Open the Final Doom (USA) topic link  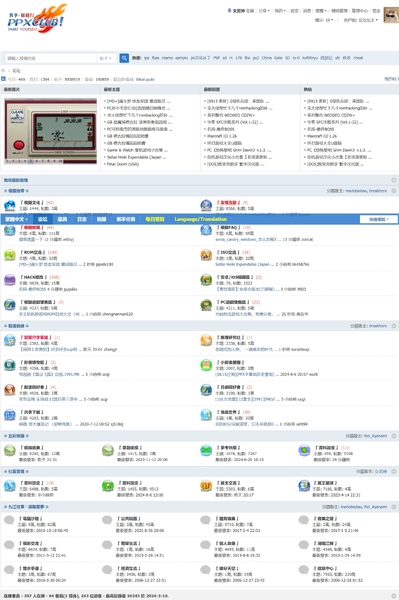pos(123,164)
